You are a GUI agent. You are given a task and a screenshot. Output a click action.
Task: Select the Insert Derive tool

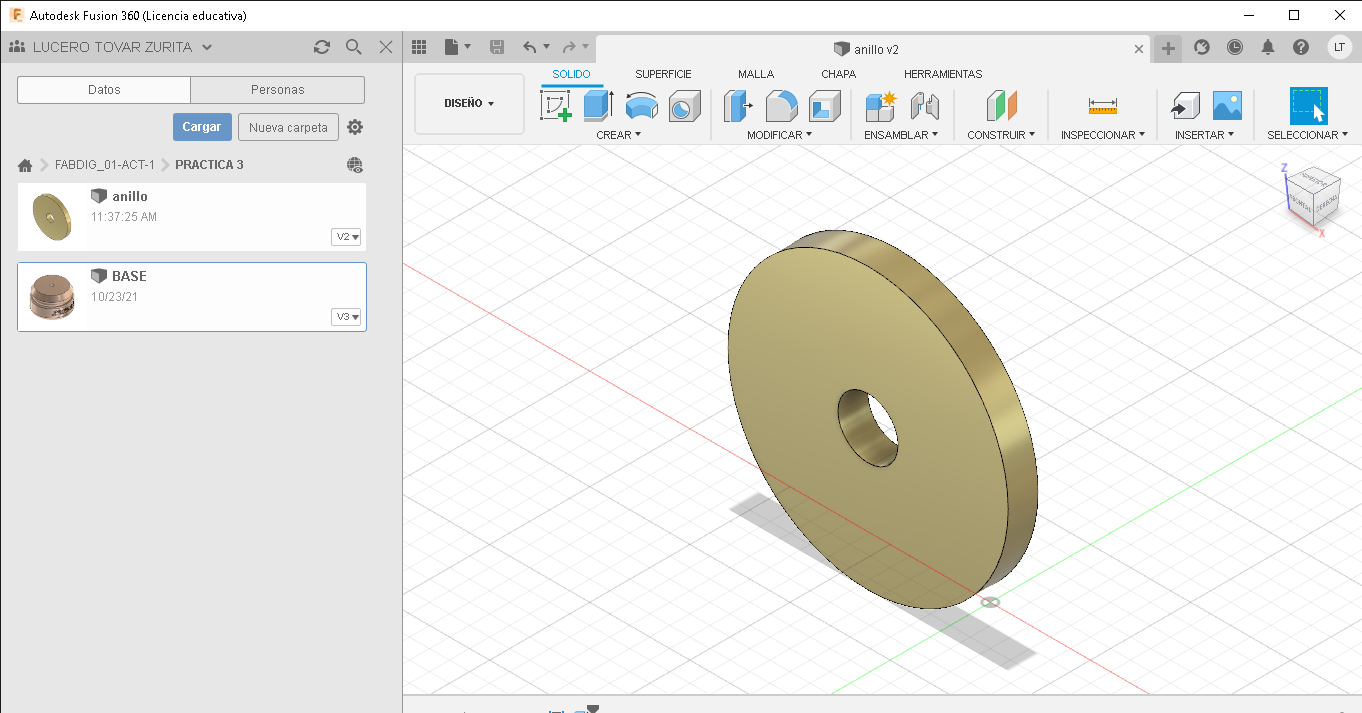[x=1185, y=105]
